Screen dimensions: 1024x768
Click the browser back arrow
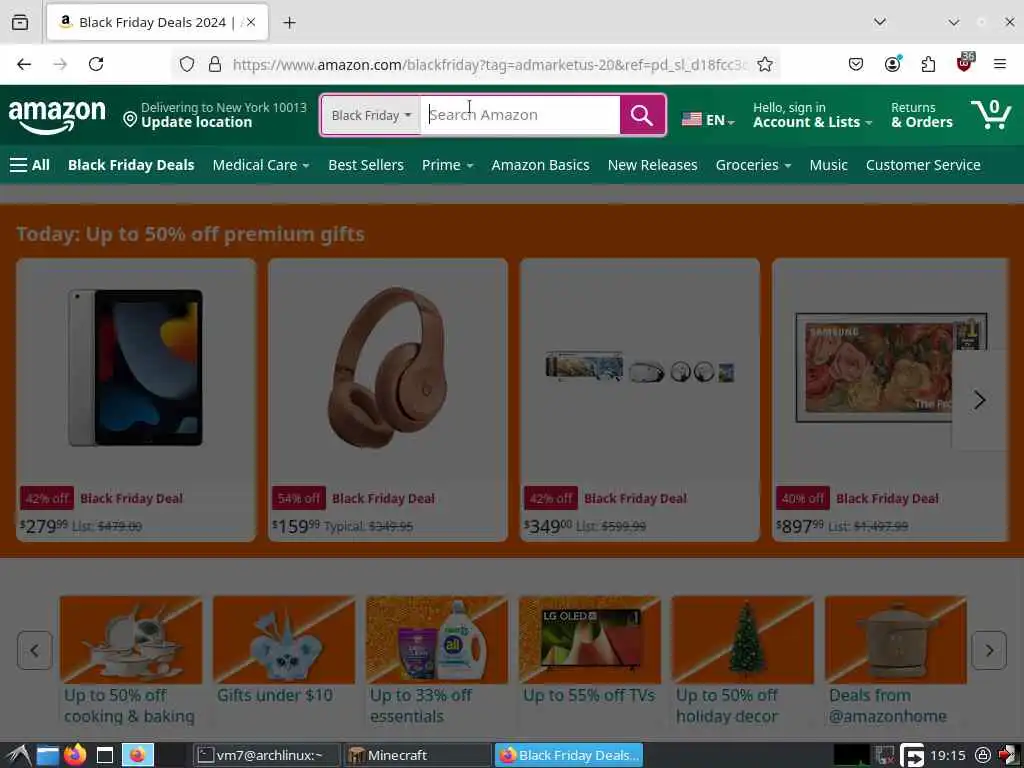(x=24, y=64)
